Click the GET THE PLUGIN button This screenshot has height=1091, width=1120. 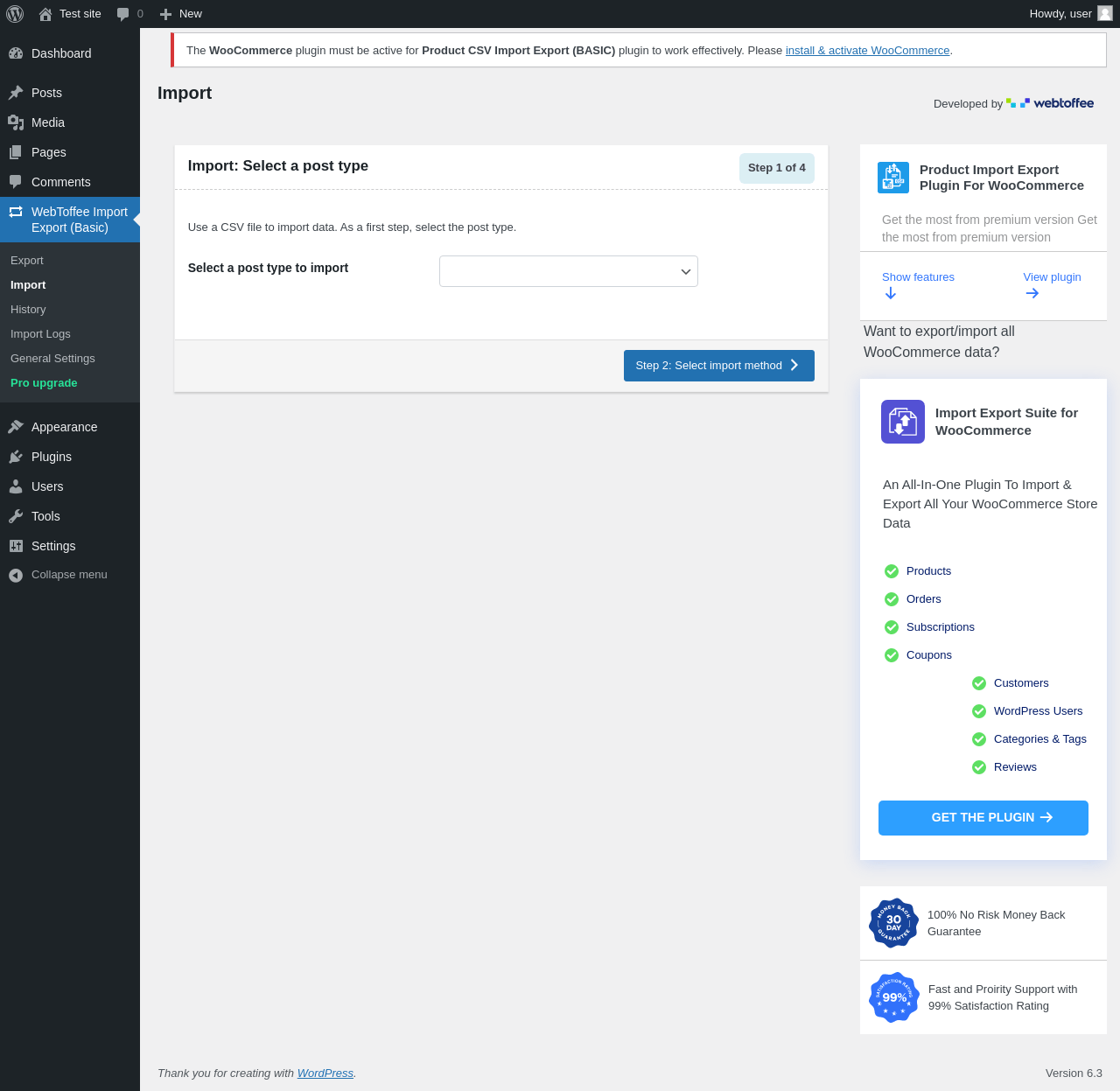tap(983, 818)
